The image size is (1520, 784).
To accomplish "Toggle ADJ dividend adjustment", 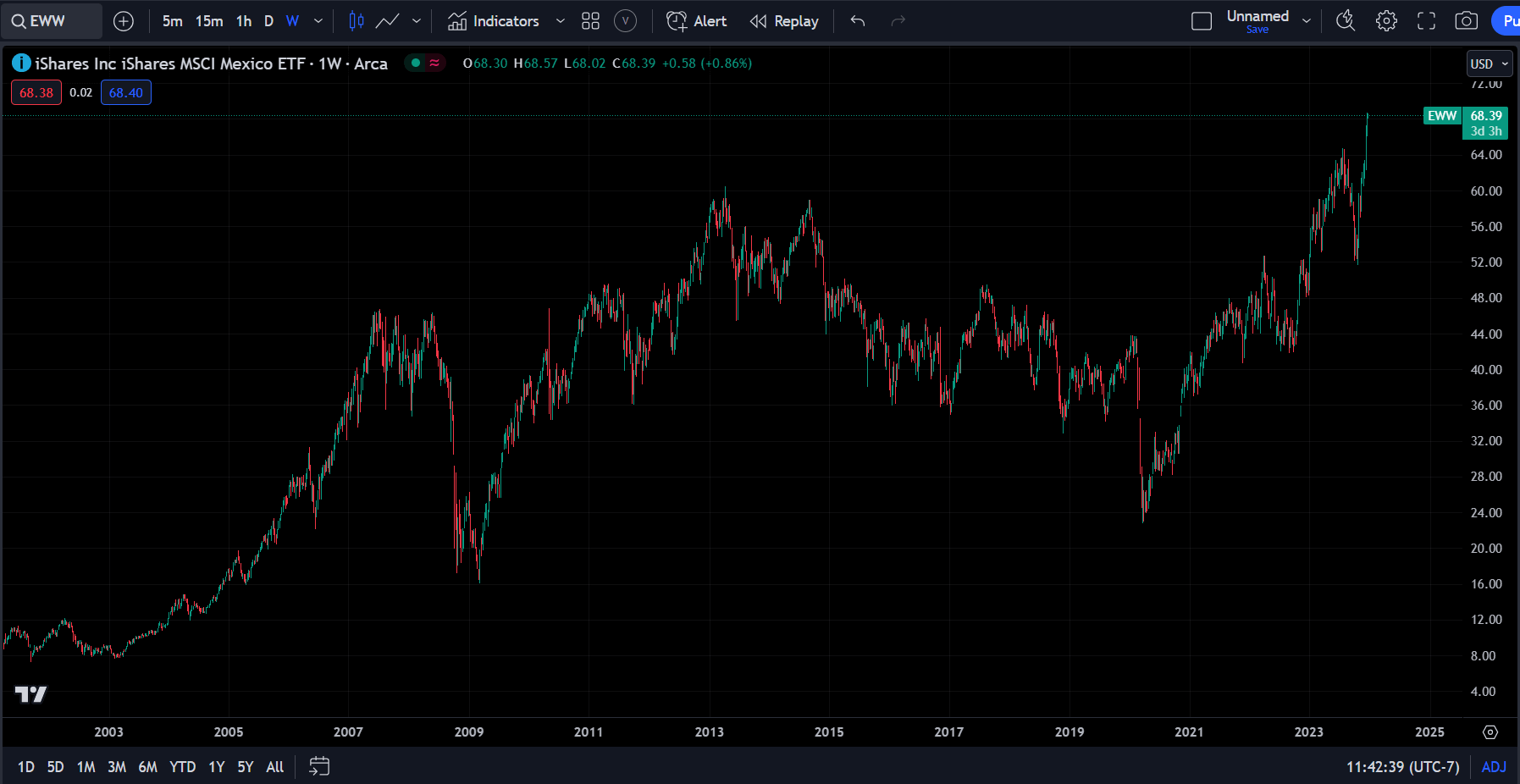I will 1494,767.
